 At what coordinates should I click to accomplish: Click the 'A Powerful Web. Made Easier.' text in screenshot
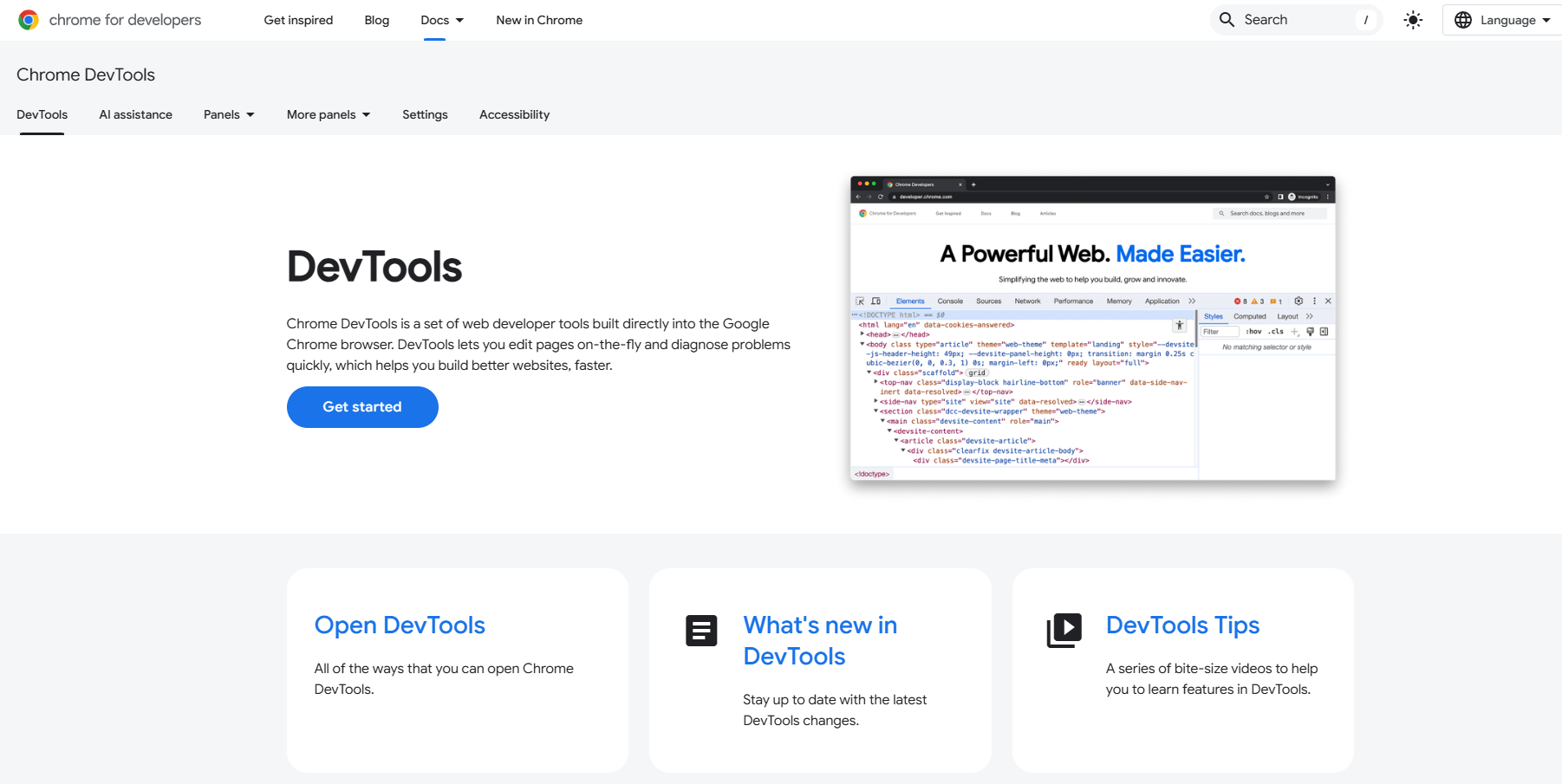pyautogui.click(x=1092, y=254)
